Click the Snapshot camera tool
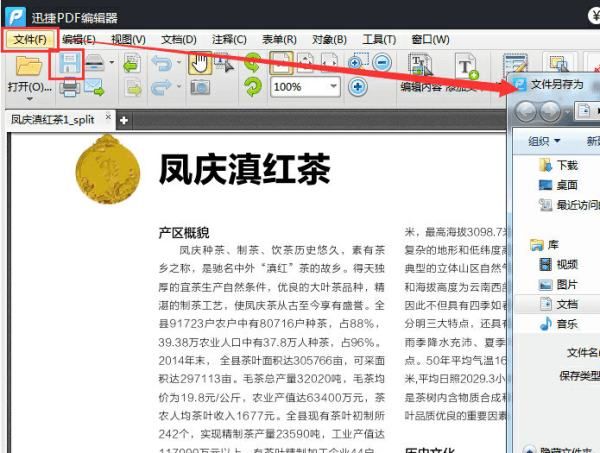This screenshot has width=600, height=453. [x=200, y=88]
